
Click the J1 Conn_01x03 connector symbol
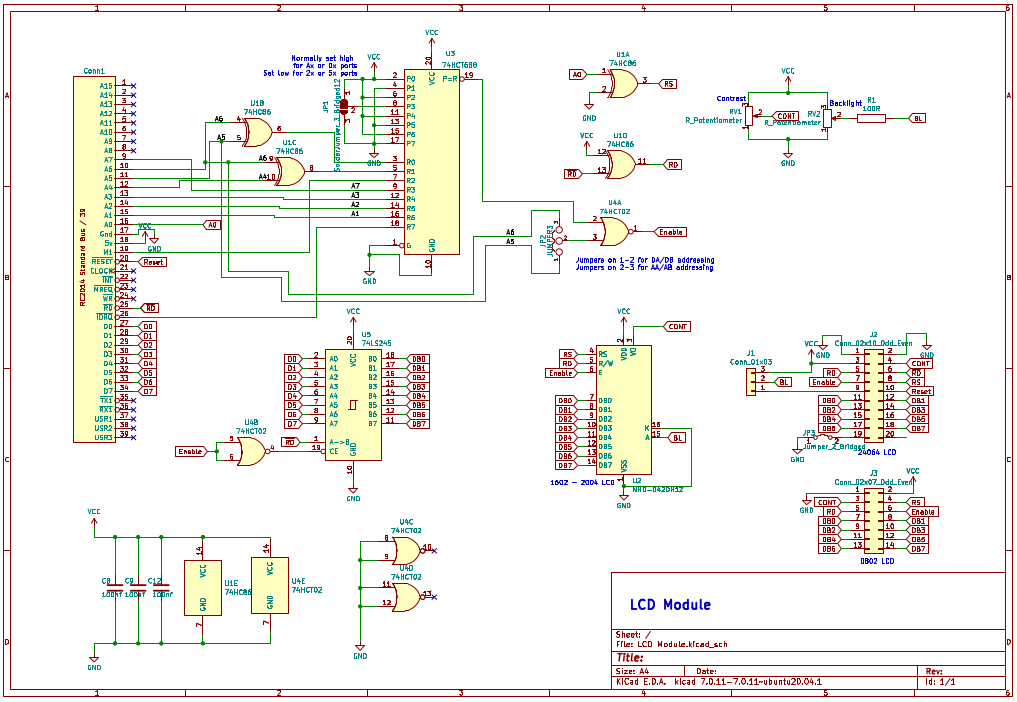pos(751,382)
